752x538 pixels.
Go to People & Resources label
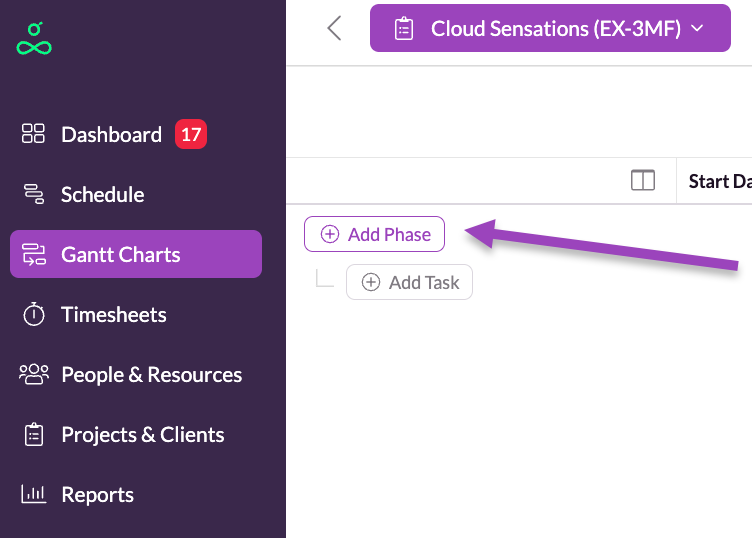[152, 374]
